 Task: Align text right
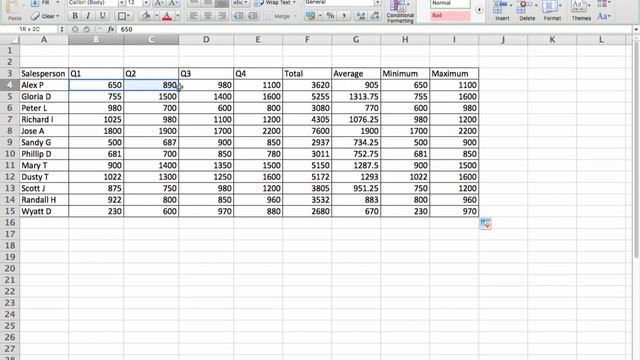[x=222, y=16]
